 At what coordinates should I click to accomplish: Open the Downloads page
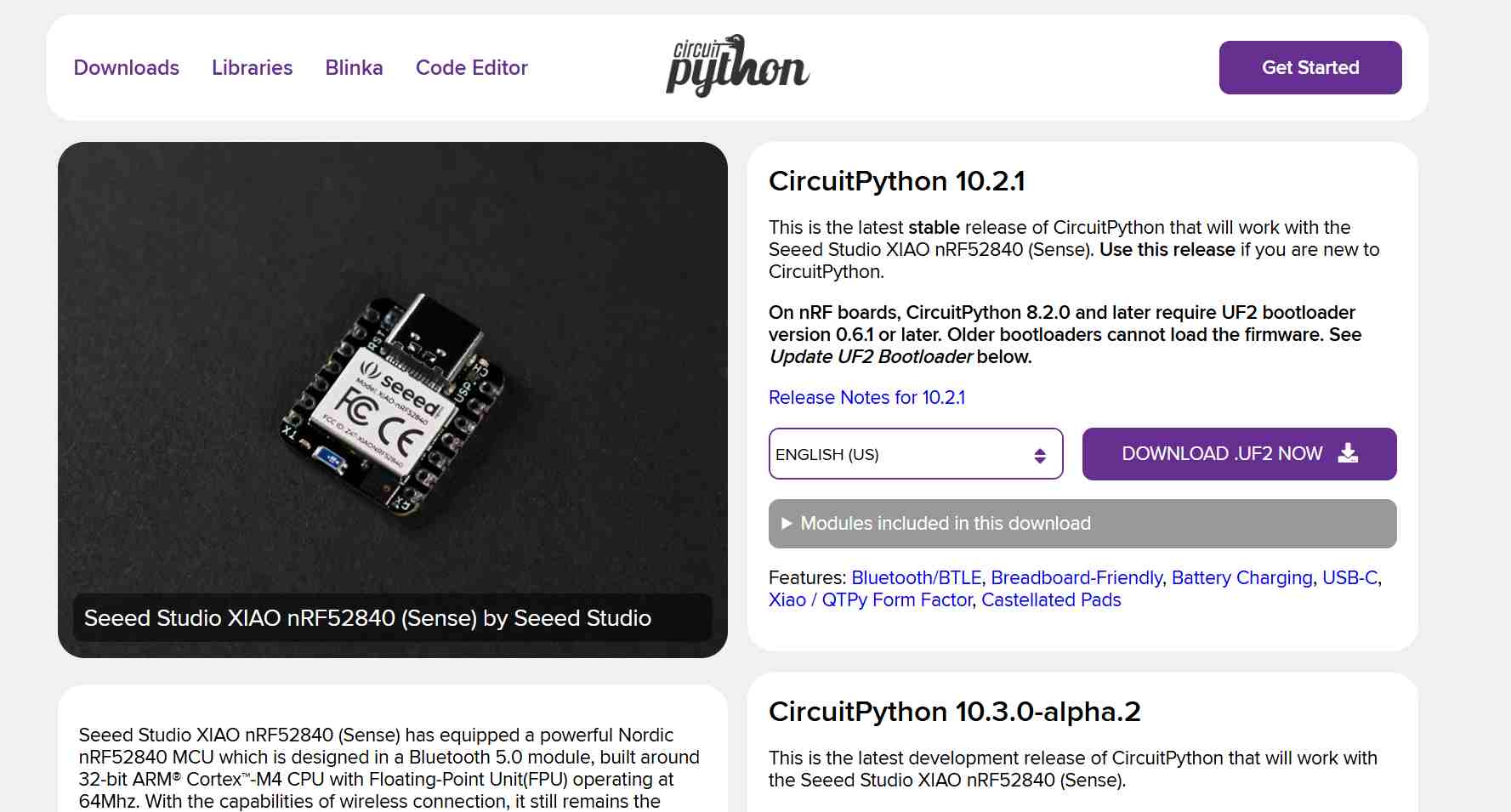point(127,67)
